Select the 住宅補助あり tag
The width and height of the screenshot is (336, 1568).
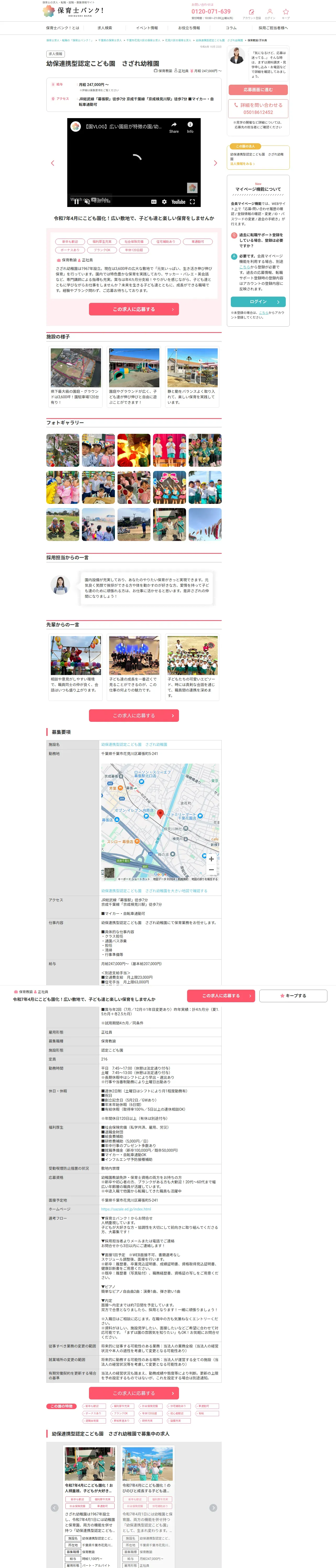click(165, 242)
